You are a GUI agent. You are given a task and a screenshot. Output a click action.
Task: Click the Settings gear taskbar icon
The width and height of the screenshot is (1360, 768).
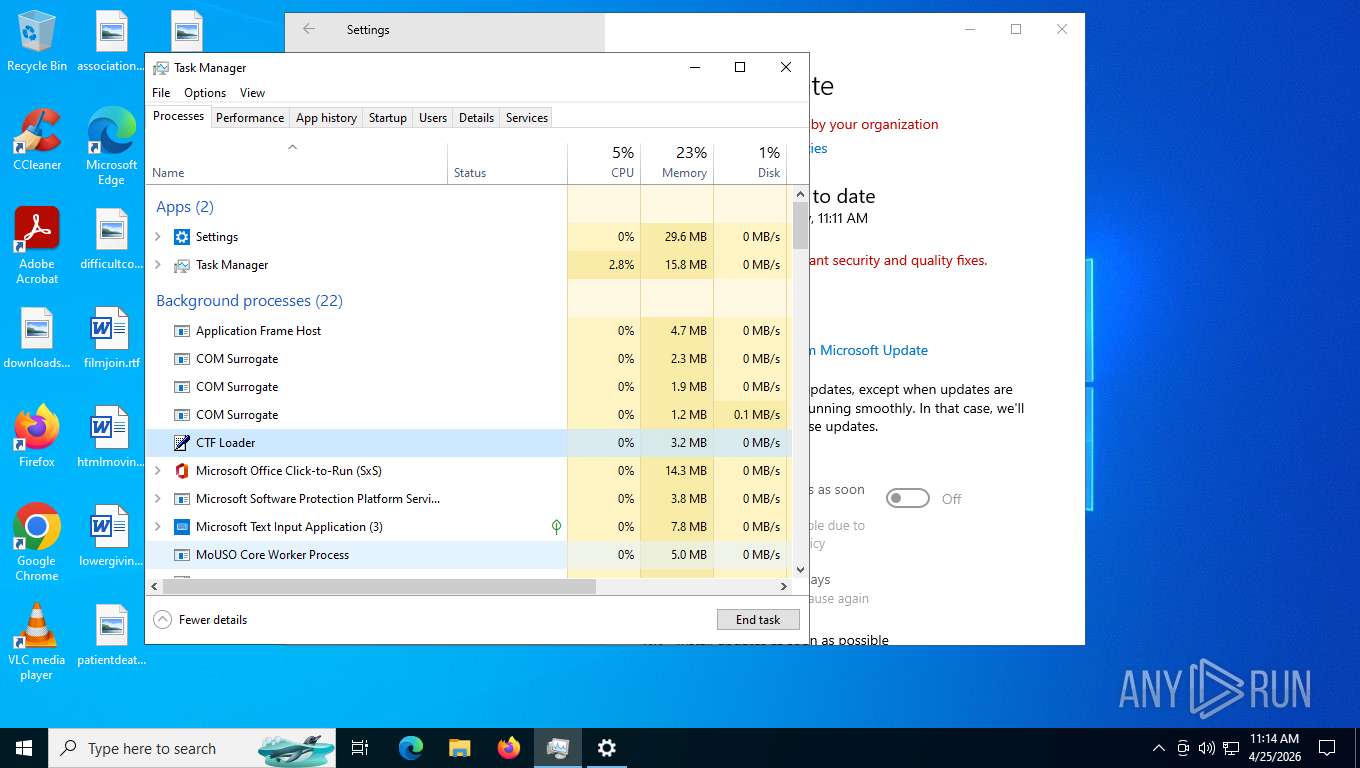pos(607,748)
